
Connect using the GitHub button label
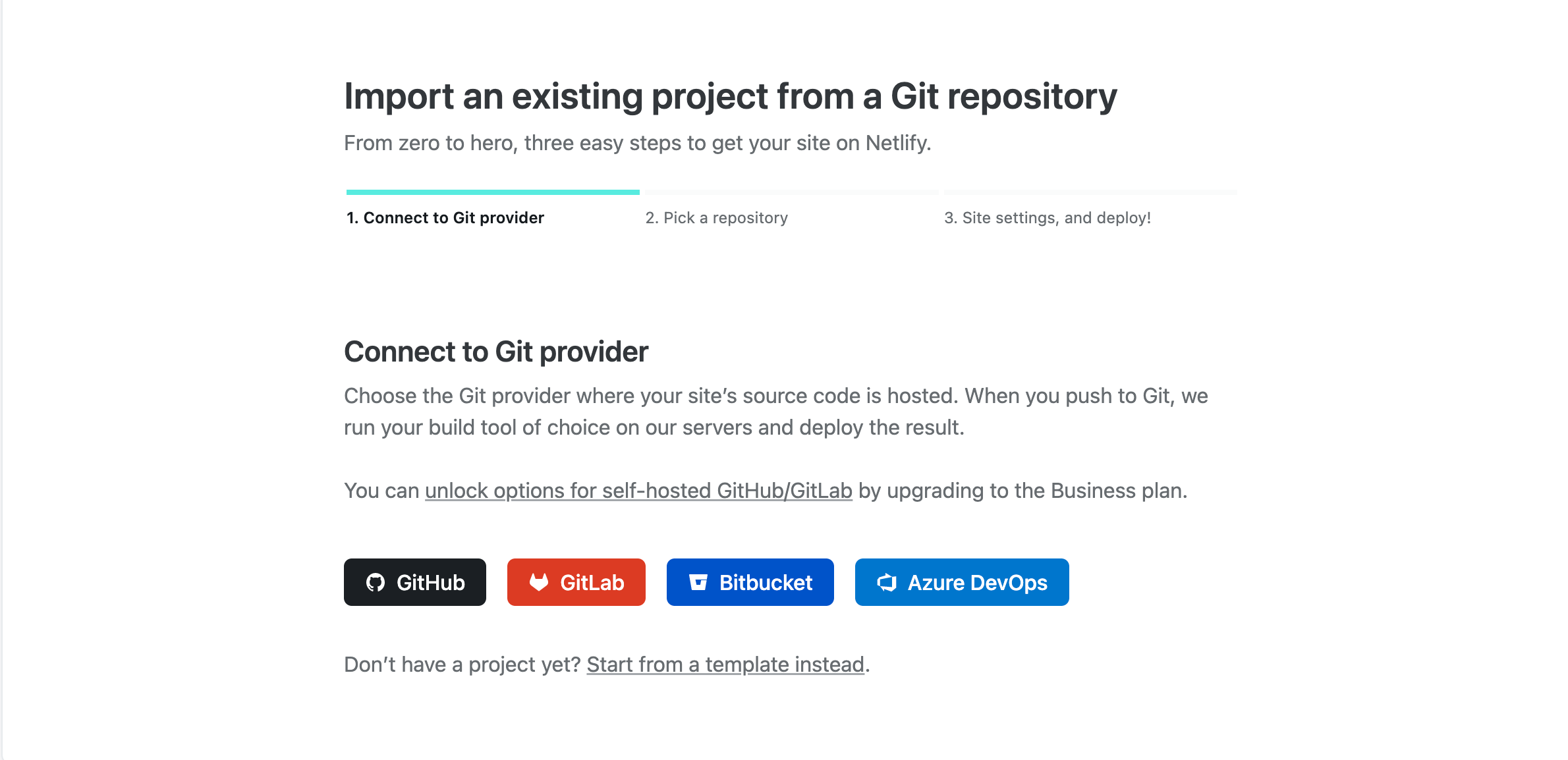click(431, 583)
